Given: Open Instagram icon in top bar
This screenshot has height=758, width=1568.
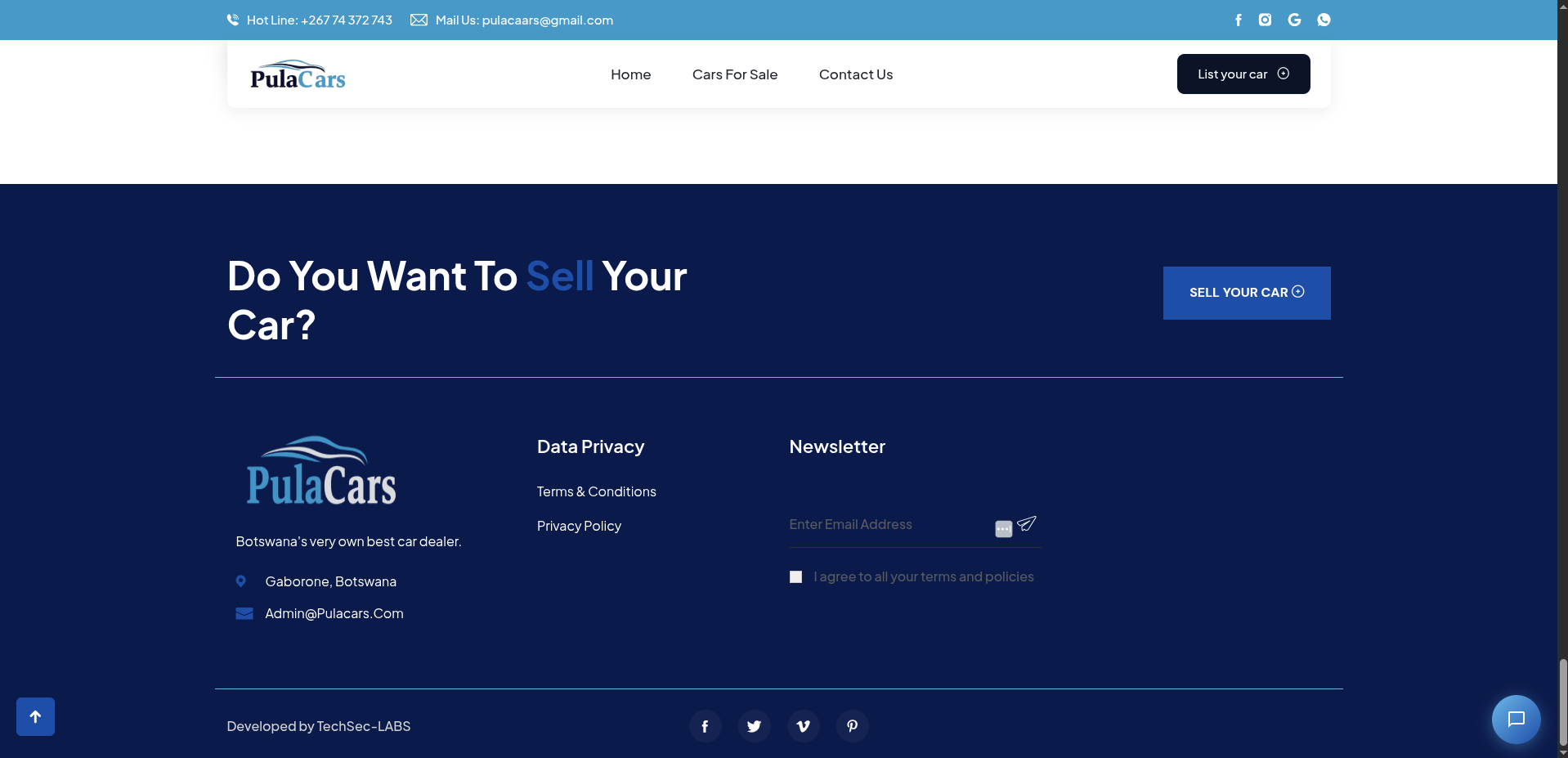Looking at the screenshot, I should click(x=1265, y=20).
